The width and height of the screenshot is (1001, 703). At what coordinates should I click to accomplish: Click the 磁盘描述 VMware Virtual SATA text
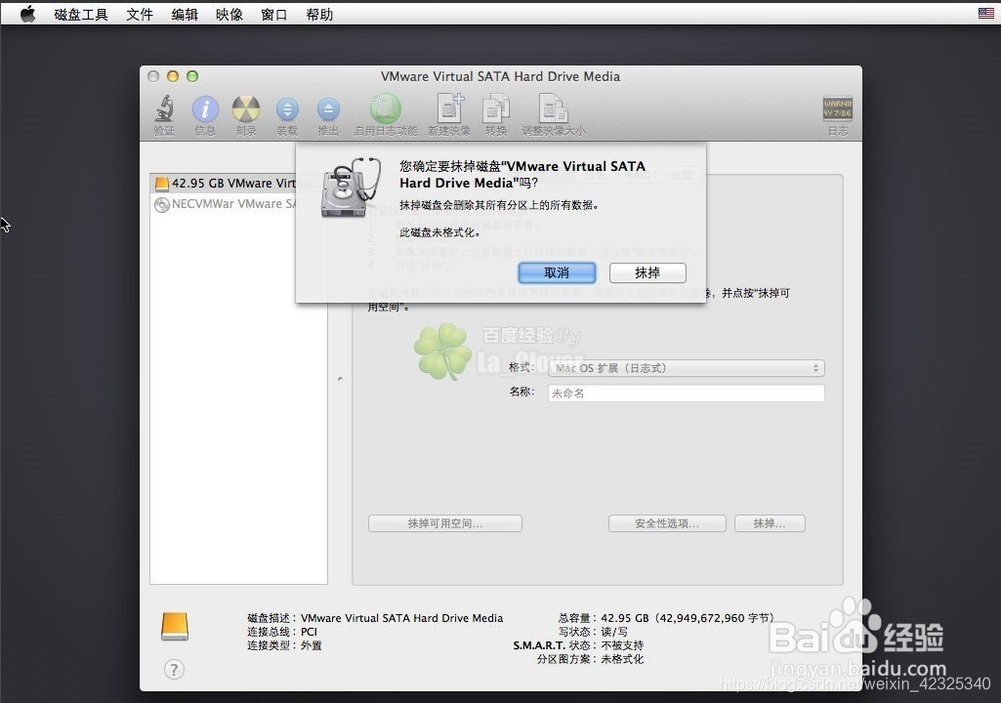click(x=375, y=618)
